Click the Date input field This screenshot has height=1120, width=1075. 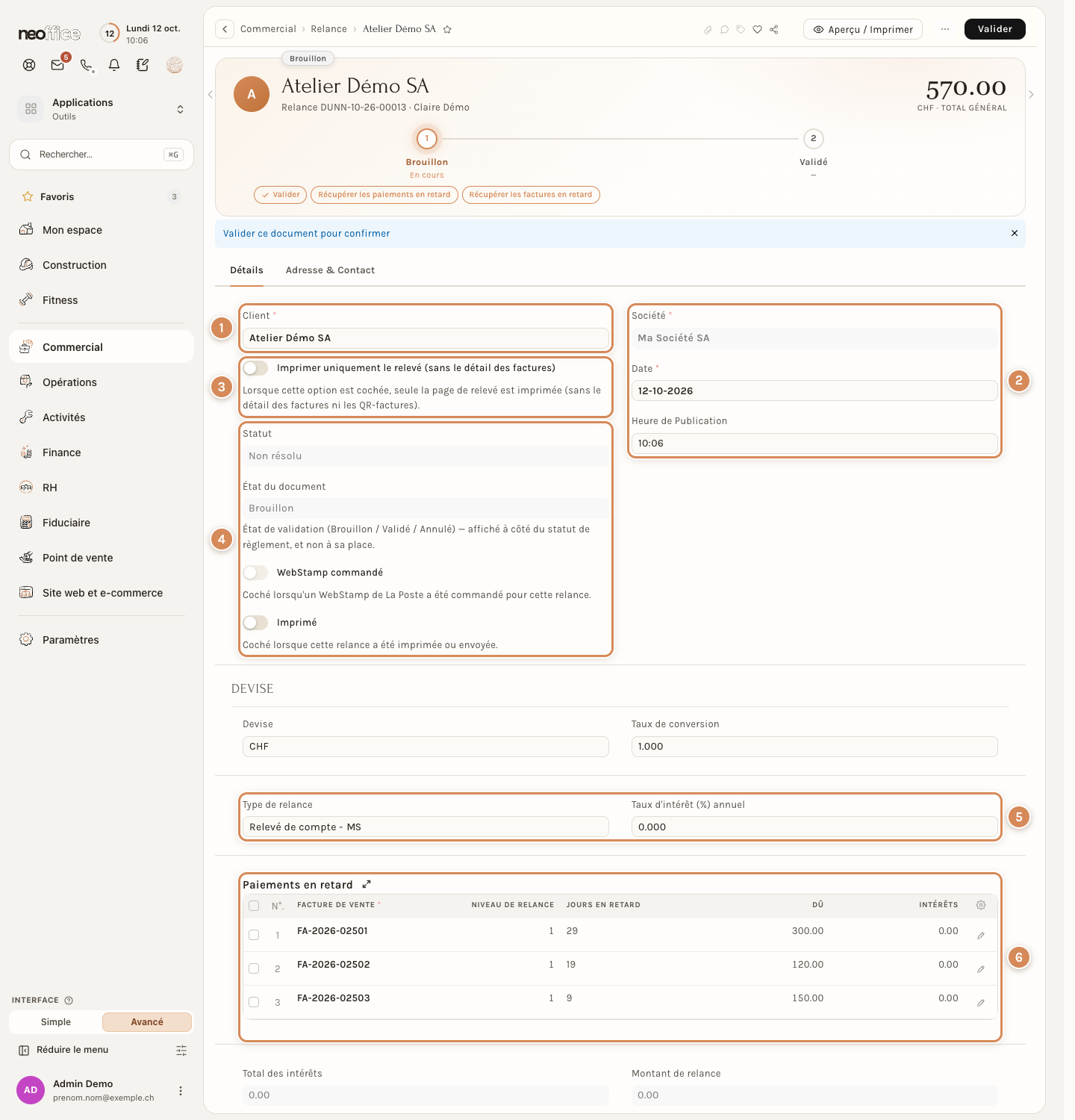pos(814,391)
